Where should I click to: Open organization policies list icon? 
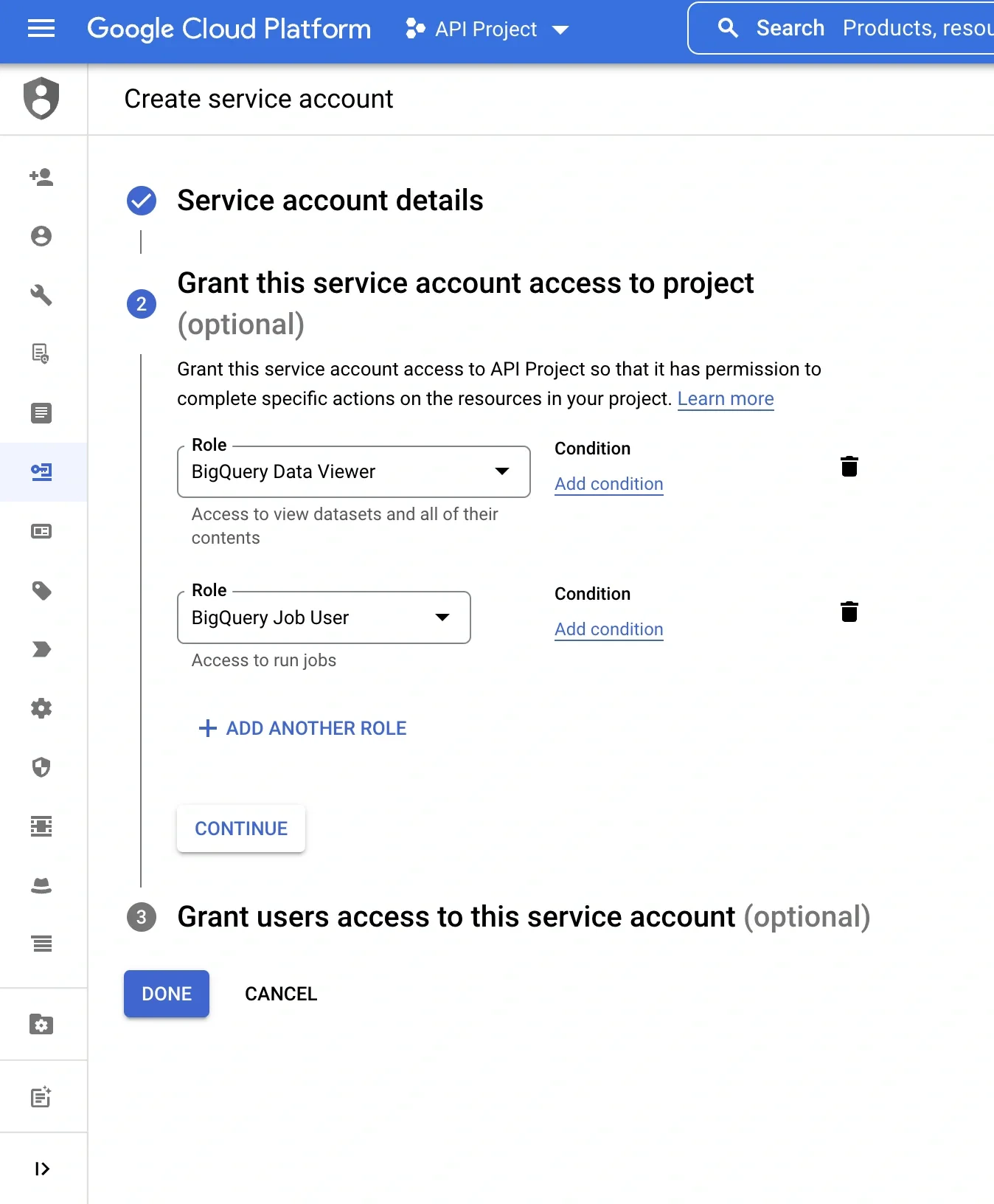tap(41, 413)
